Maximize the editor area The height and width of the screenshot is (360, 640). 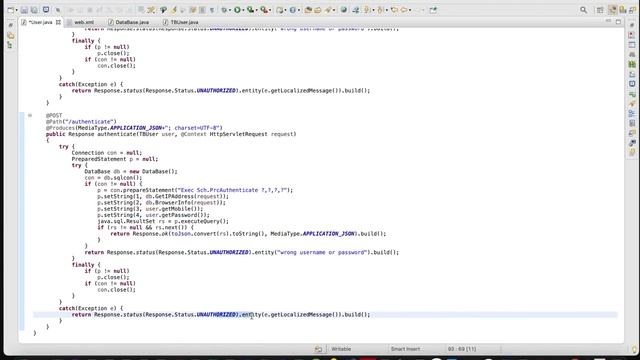point(618,21)
